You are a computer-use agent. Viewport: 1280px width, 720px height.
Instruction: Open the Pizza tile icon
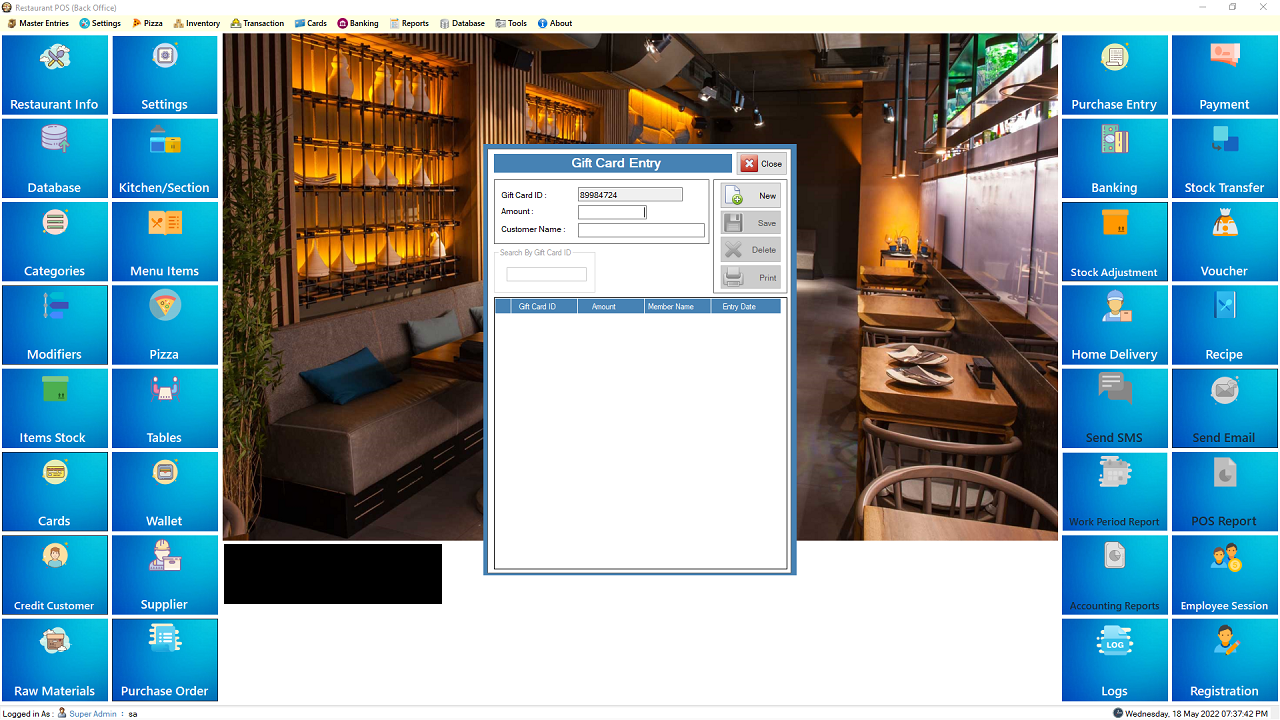point(164,325)
